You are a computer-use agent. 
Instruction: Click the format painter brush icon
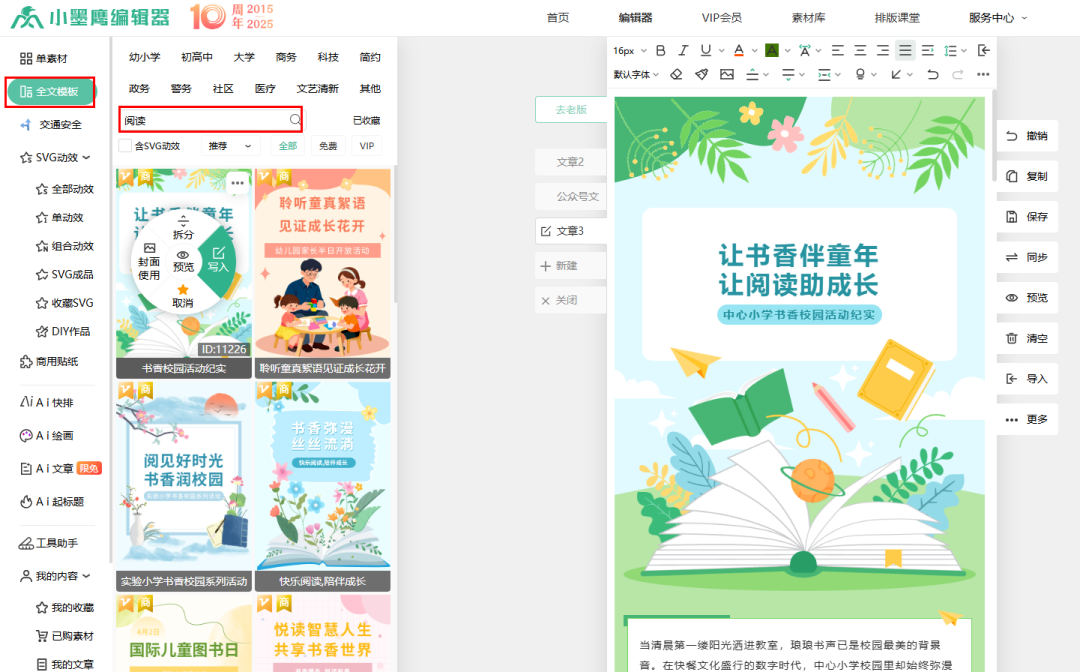(x=702, y=74)
